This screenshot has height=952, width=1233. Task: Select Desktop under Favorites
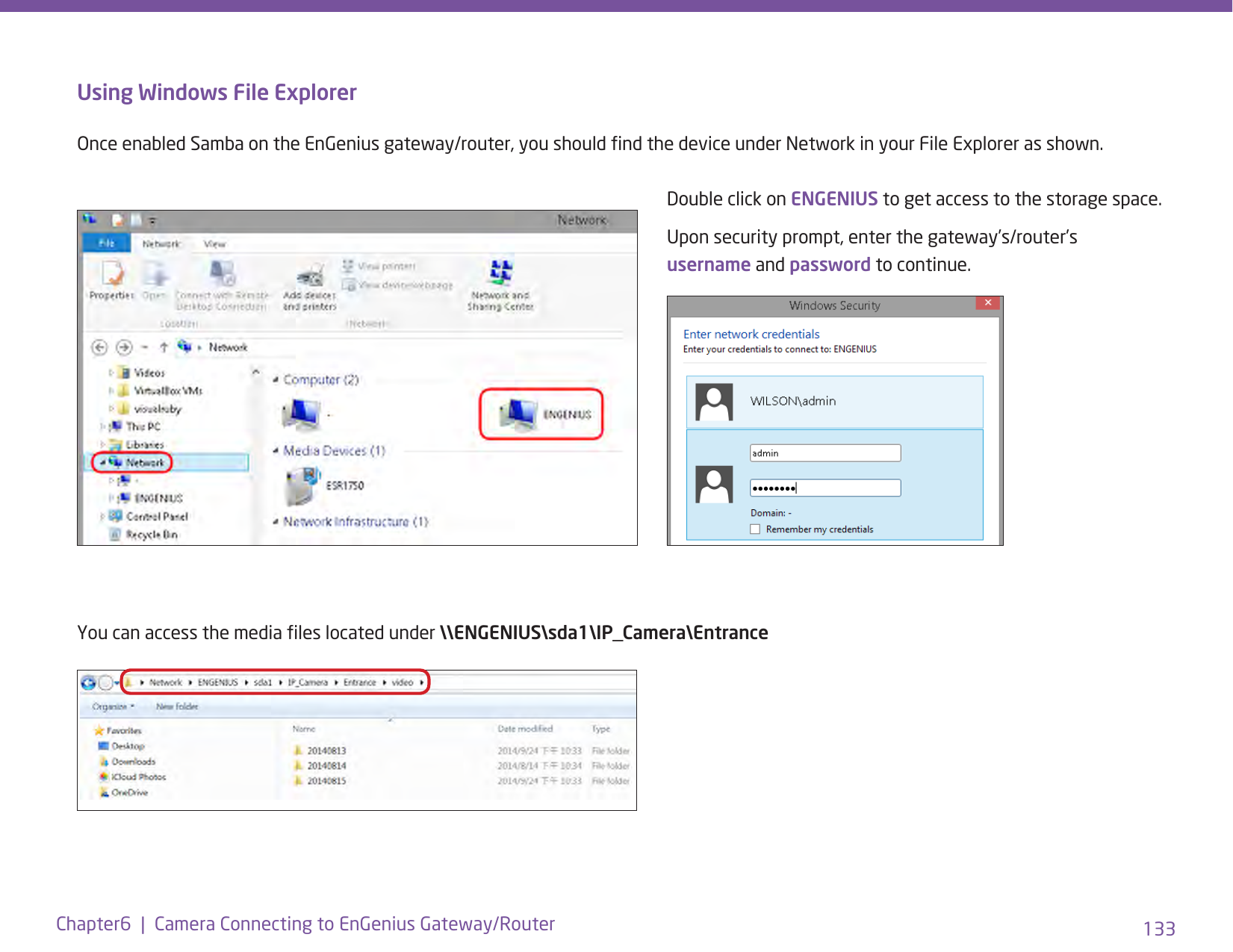click(x=122, y=746)
